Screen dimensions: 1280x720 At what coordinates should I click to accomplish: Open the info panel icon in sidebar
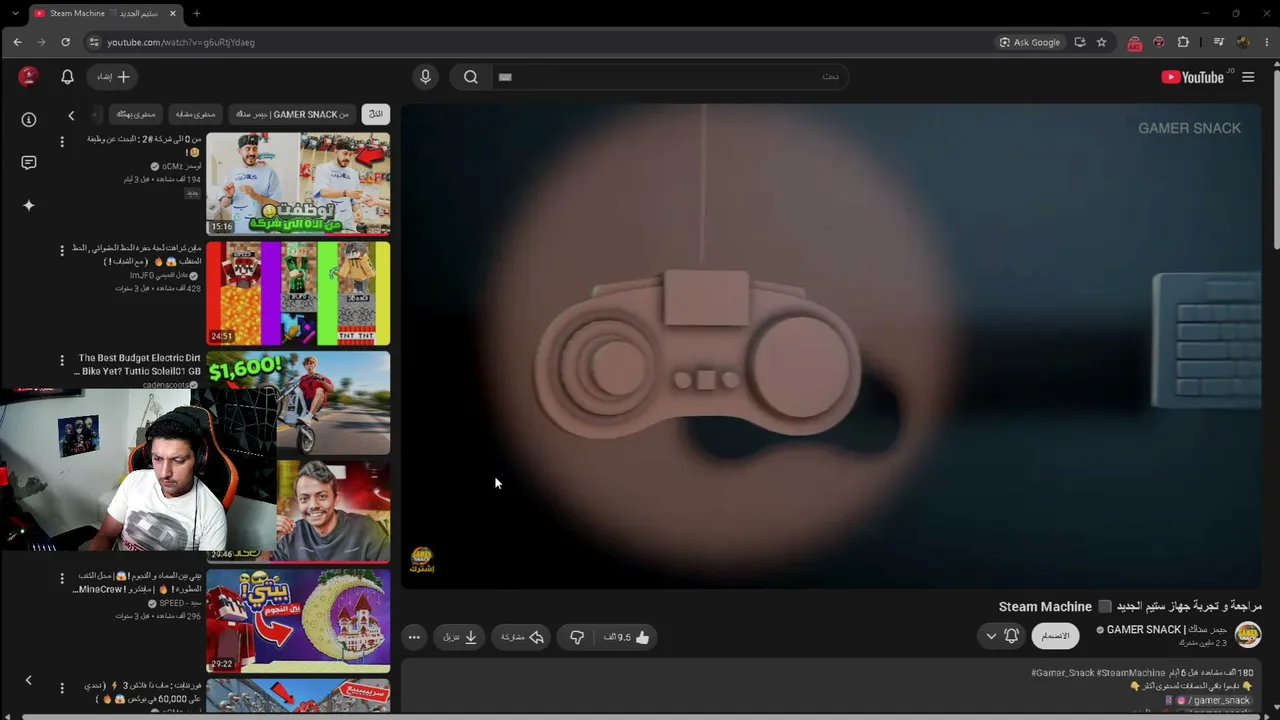click(29, 120)
